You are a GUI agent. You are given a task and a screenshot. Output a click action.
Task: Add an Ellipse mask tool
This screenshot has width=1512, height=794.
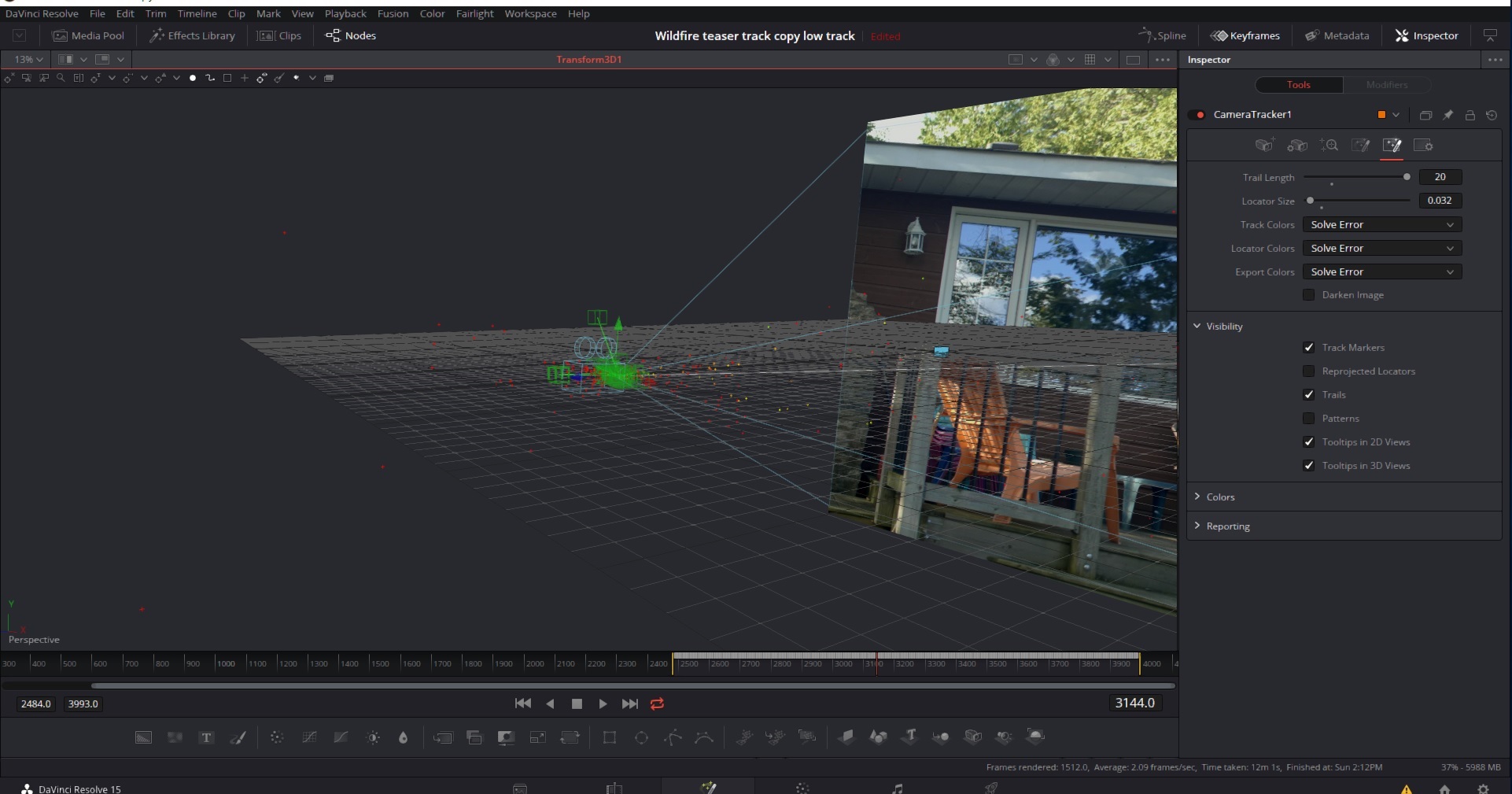click(x=641, y=737)
